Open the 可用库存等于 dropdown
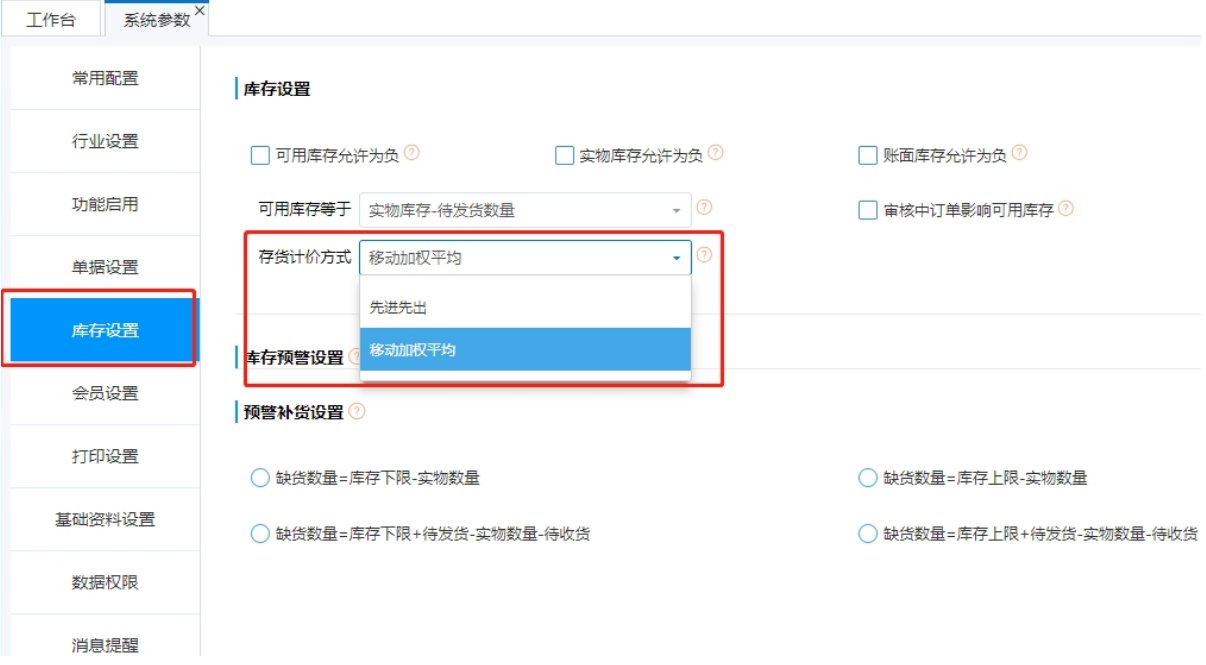This screenshot has height=665, width=1206. [524, 210]
